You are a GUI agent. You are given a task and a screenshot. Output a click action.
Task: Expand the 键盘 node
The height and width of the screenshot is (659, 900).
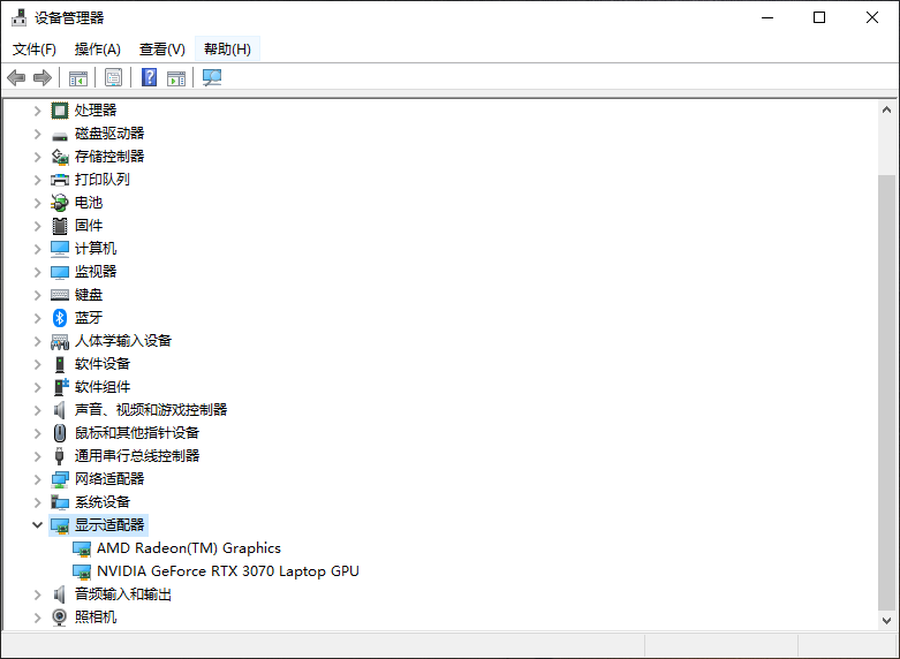pos(37,294)
